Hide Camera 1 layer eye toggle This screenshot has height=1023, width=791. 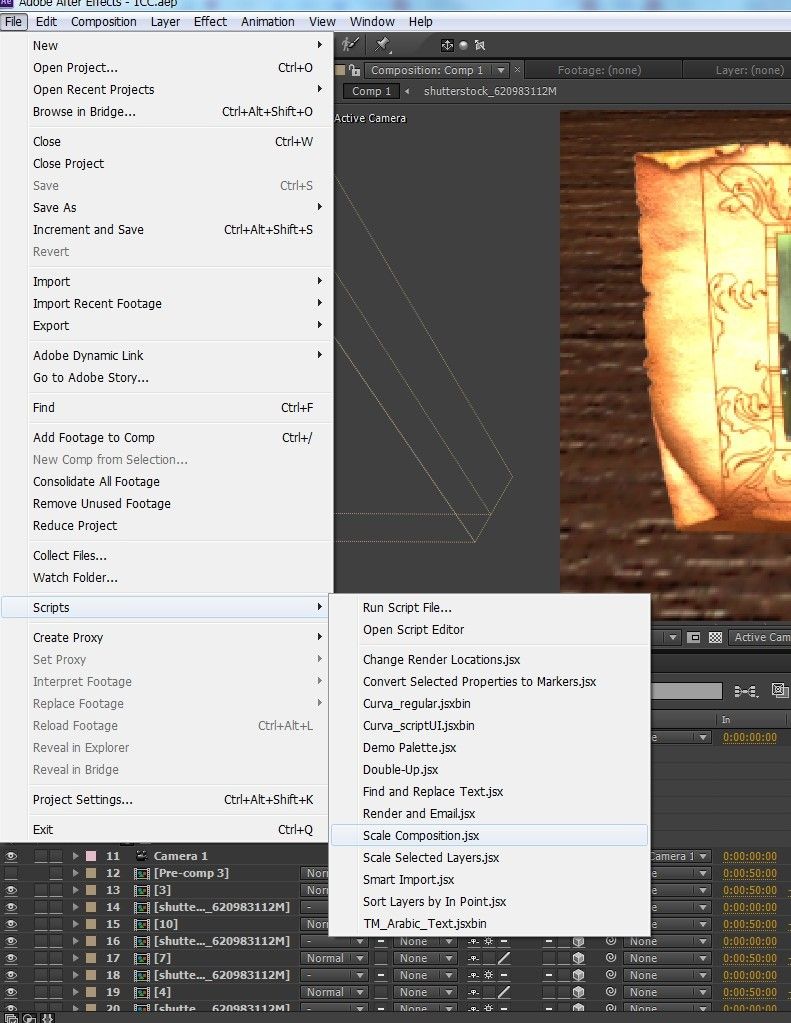[11, 856]
